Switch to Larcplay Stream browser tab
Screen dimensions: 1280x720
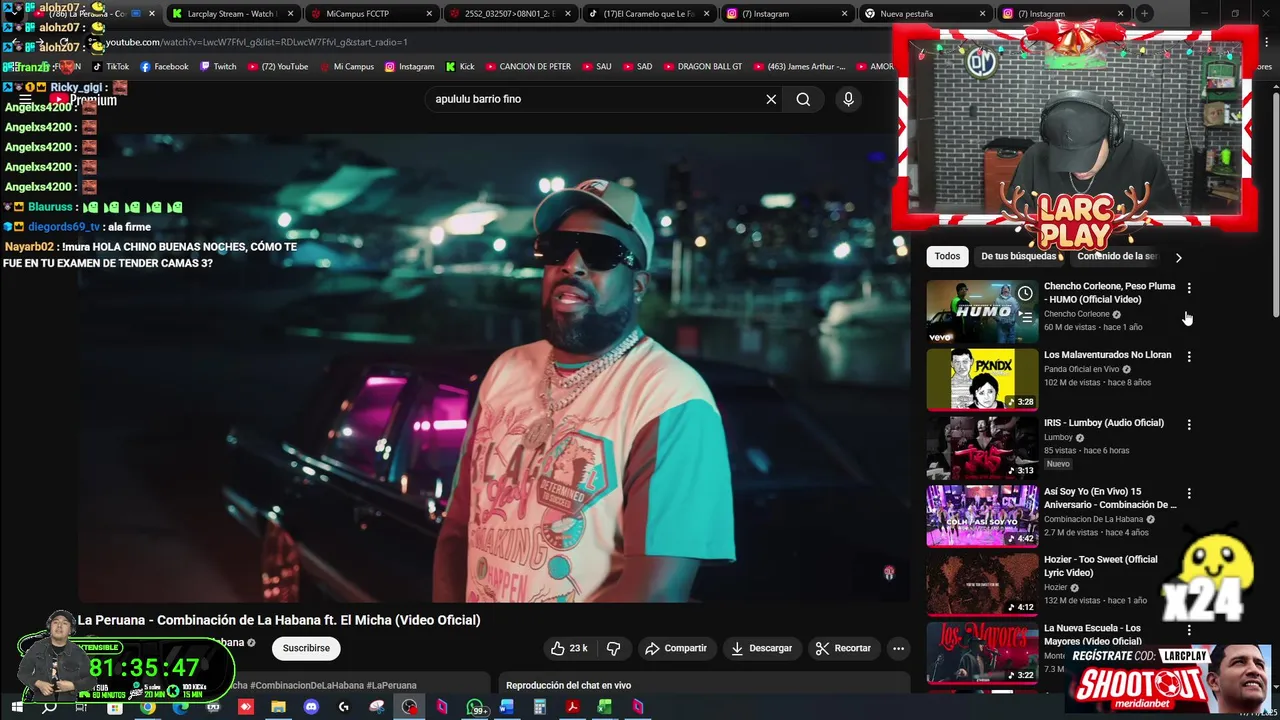[x=232, y=13]
